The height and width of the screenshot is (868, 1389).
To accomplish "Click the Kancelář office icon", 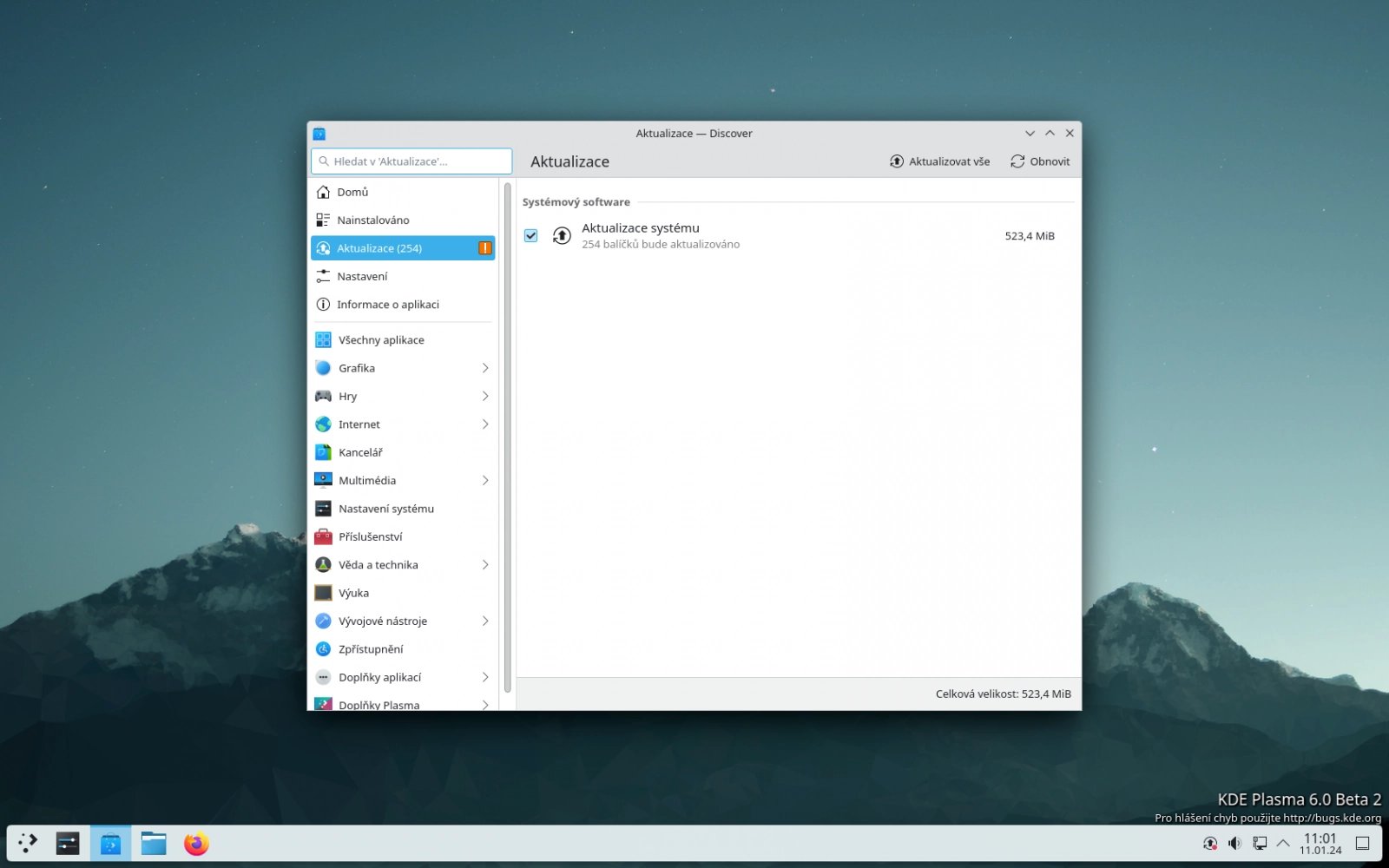I will pos(323,452).
